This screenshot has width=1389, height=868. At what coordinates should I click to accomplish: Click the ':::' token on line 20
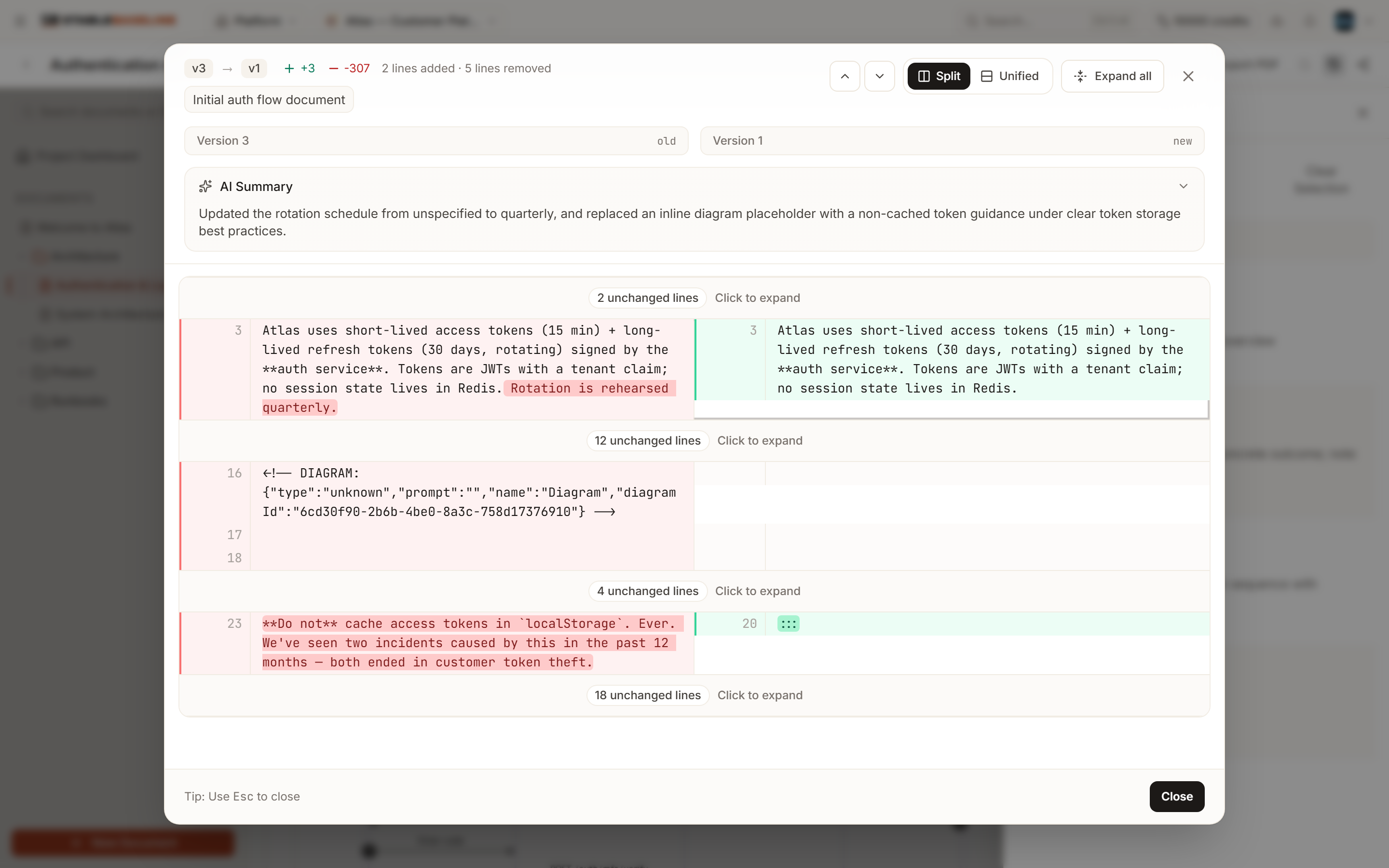point(788,624)
